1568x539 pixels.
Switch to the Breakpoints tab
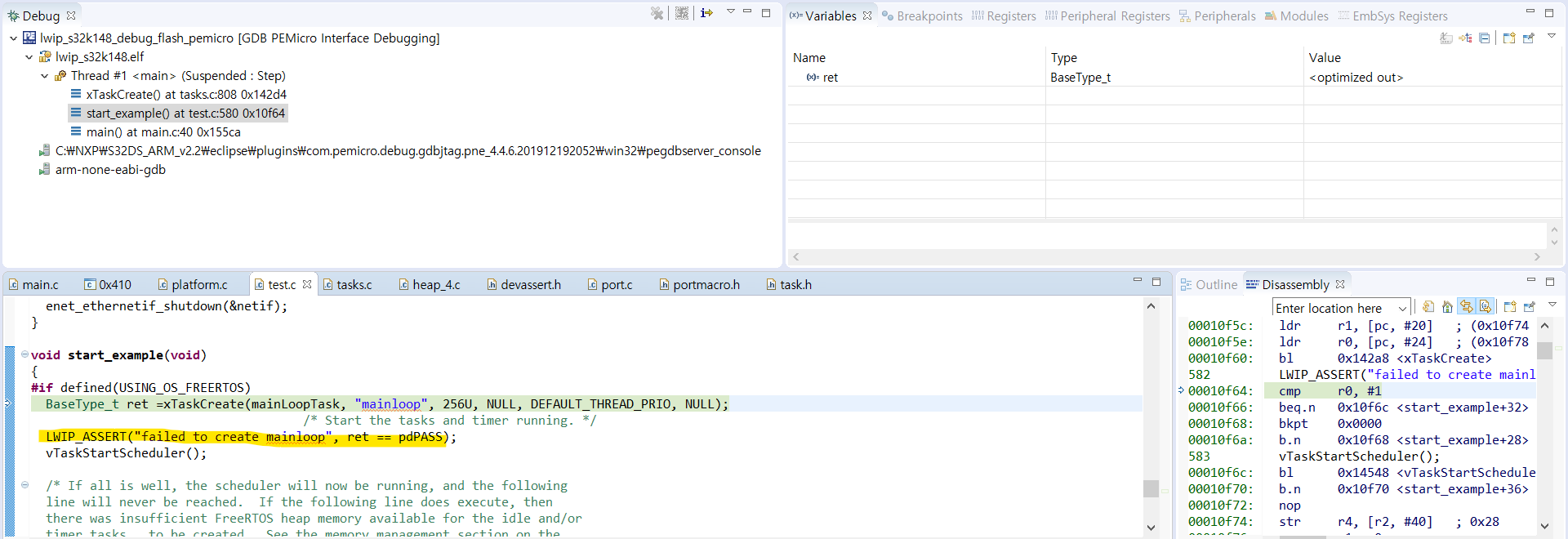(922, 16)
